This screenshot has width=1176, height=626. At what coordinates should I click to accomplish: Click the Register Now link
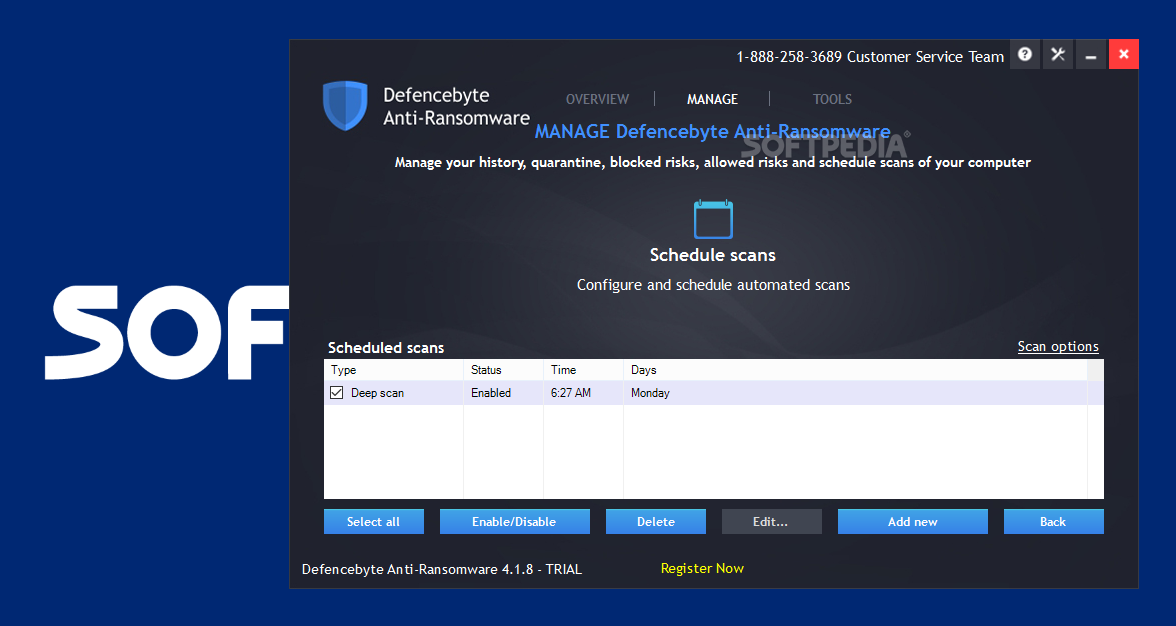point(702,568)
